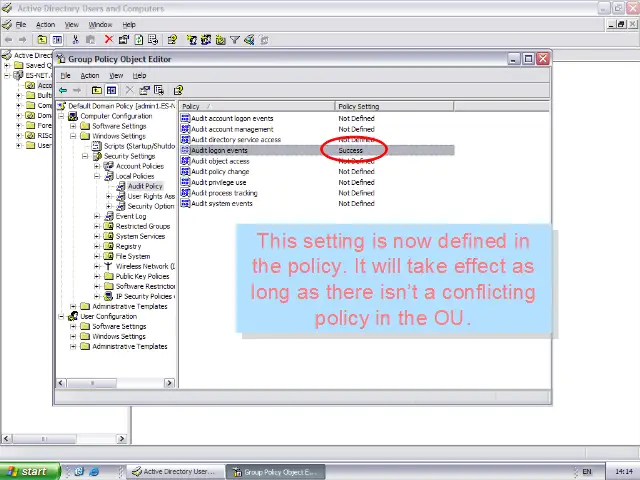Collapse the User Configuration node
The width and height of the screenshot is (640, 480).
(x=61, y=316)
